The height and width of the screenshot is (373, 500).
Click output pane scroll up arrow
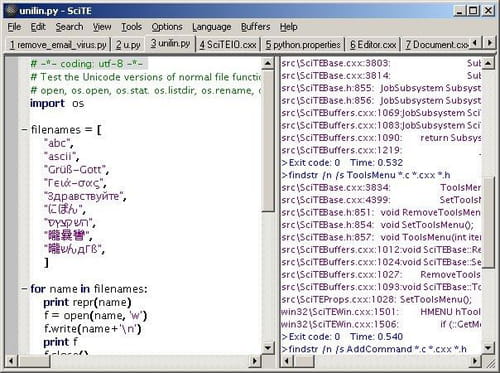pyautogui.click(x=488, y=63)
